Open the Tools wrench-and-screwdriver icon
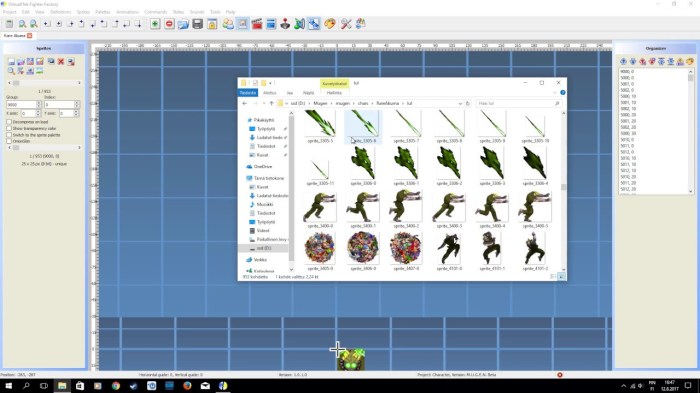 (x=346, y=24)
